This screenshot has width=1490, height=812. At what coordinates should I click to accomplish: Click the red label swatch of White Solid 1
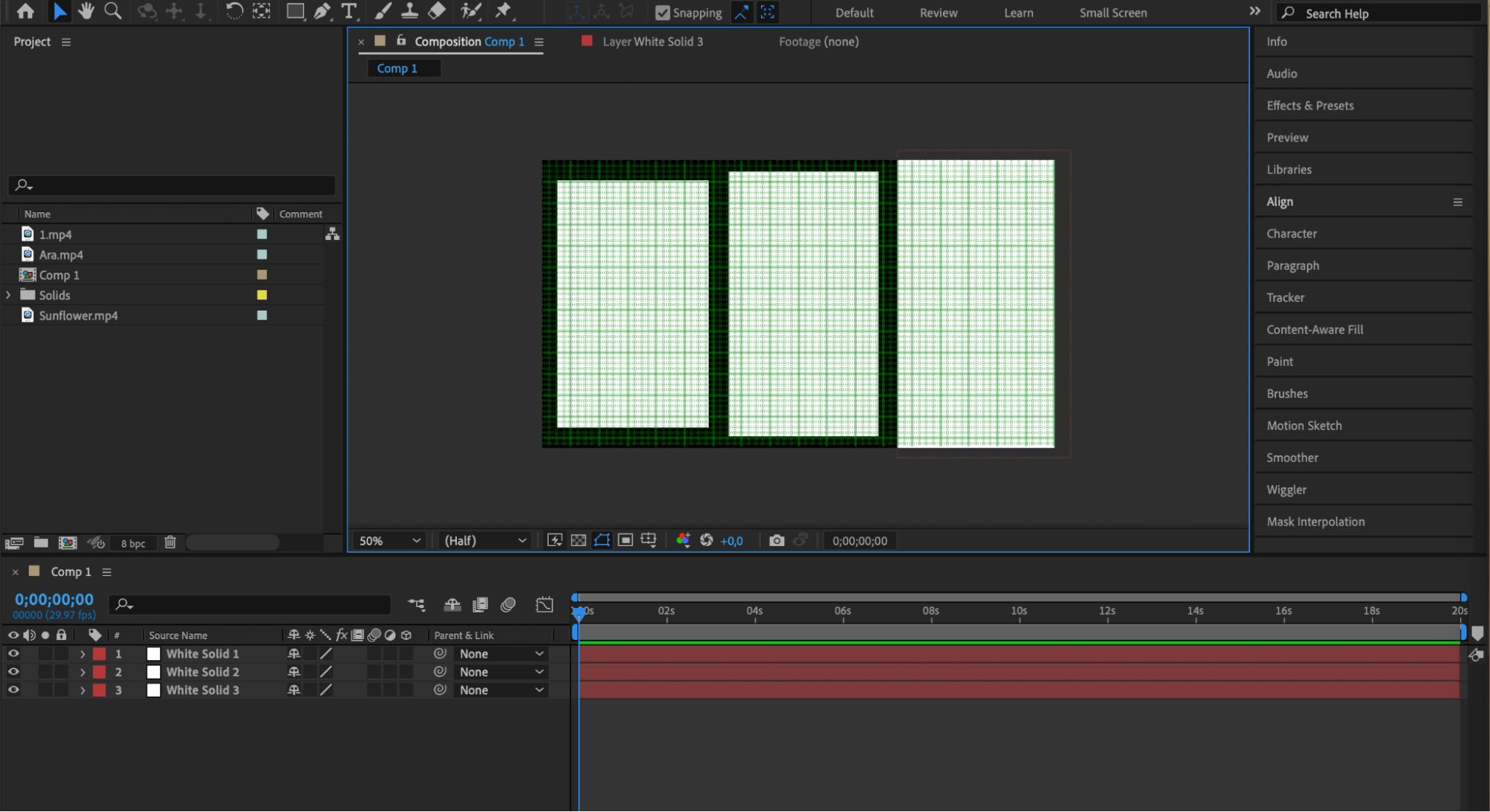[99, 654]
